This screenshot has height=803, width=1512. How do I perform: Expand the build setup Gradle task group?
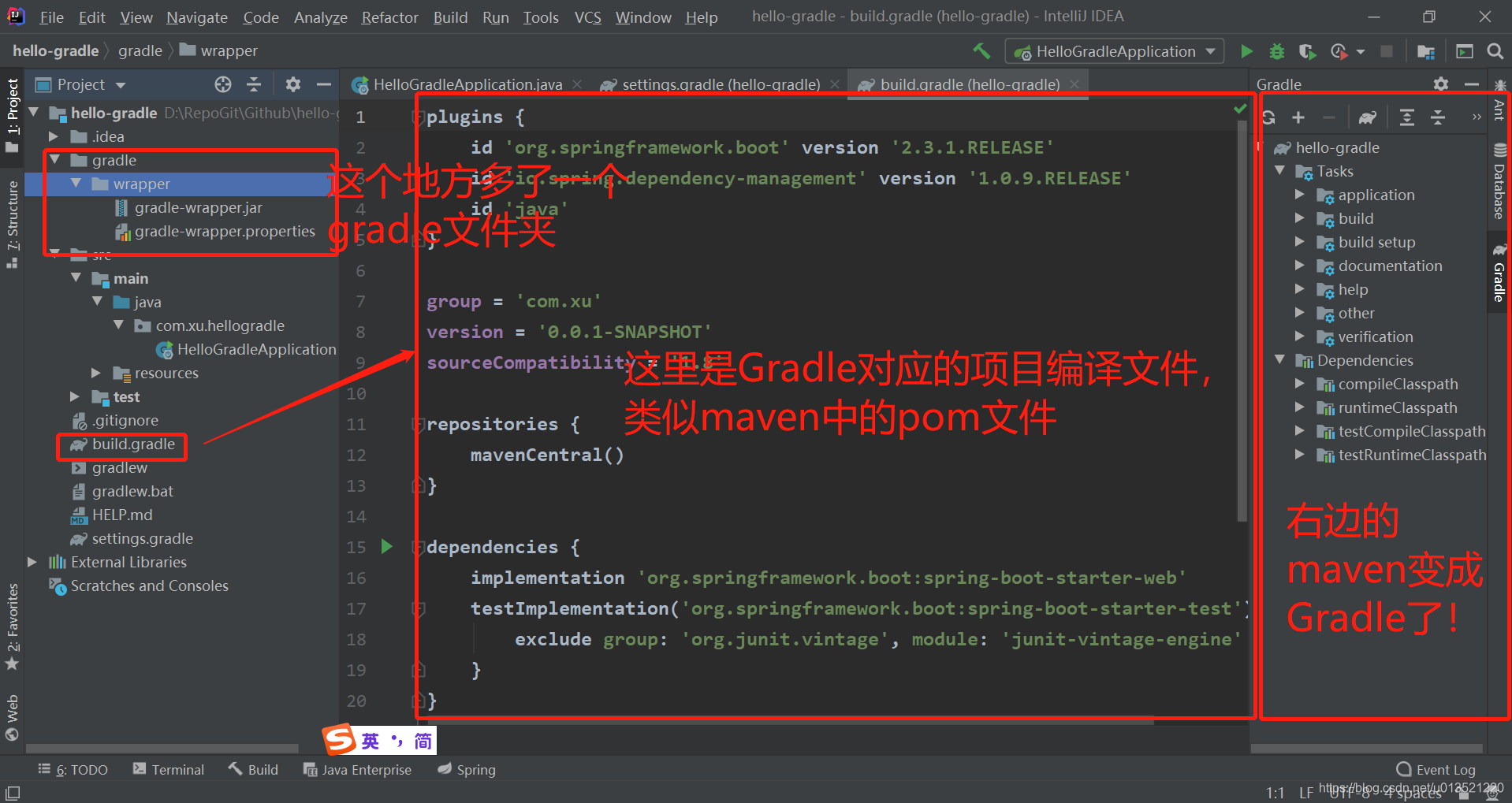pos(1300,242)
